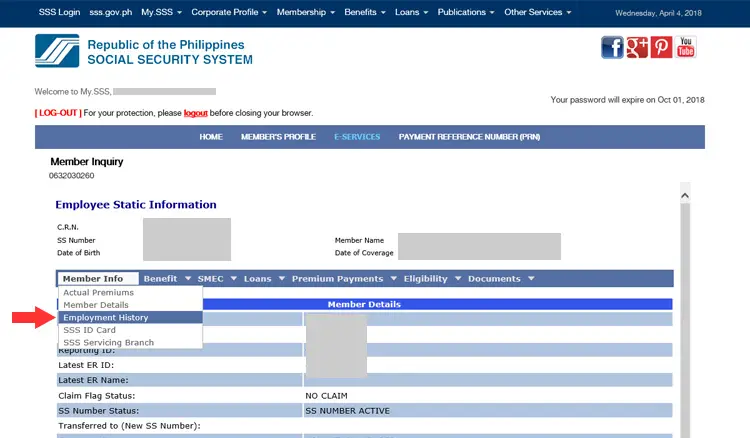Open the Benefit inquiry menu
The image size is (750, 438).
point(167,278)
